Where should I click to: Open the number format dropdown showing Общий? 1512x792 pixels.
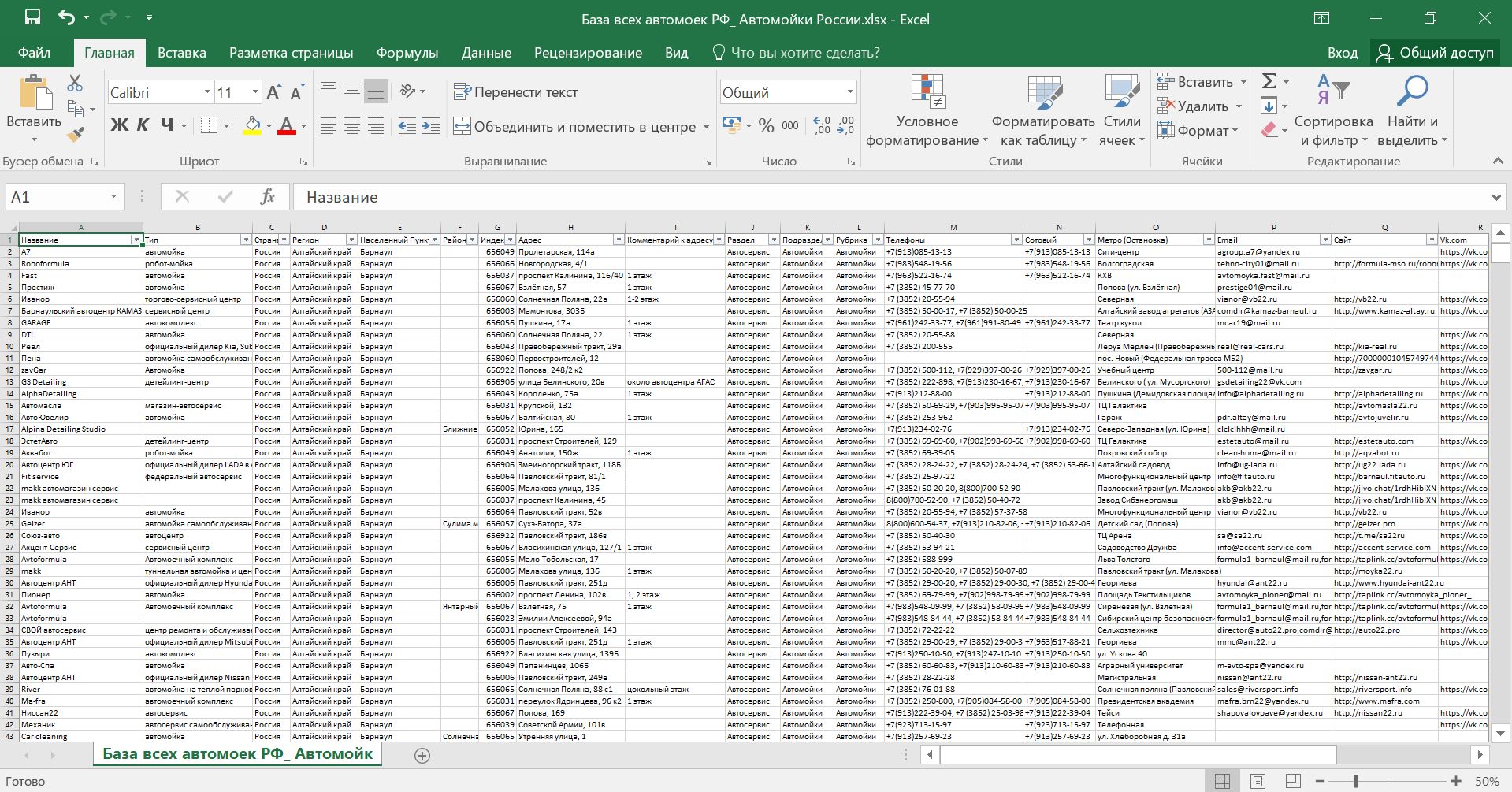tap(850, 92)
